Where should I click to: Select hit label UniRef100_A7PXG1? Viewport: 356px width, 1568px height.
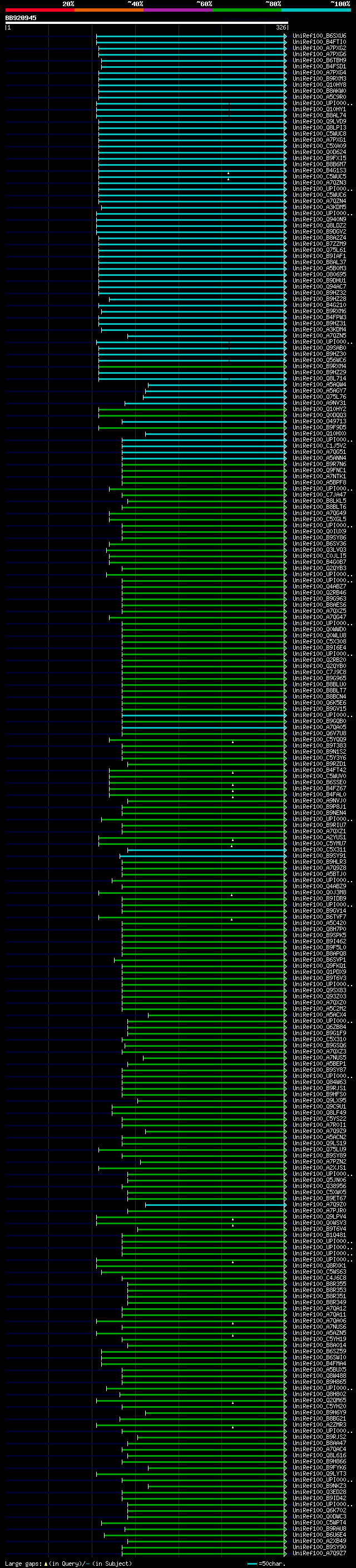click(x=319, y=140)
